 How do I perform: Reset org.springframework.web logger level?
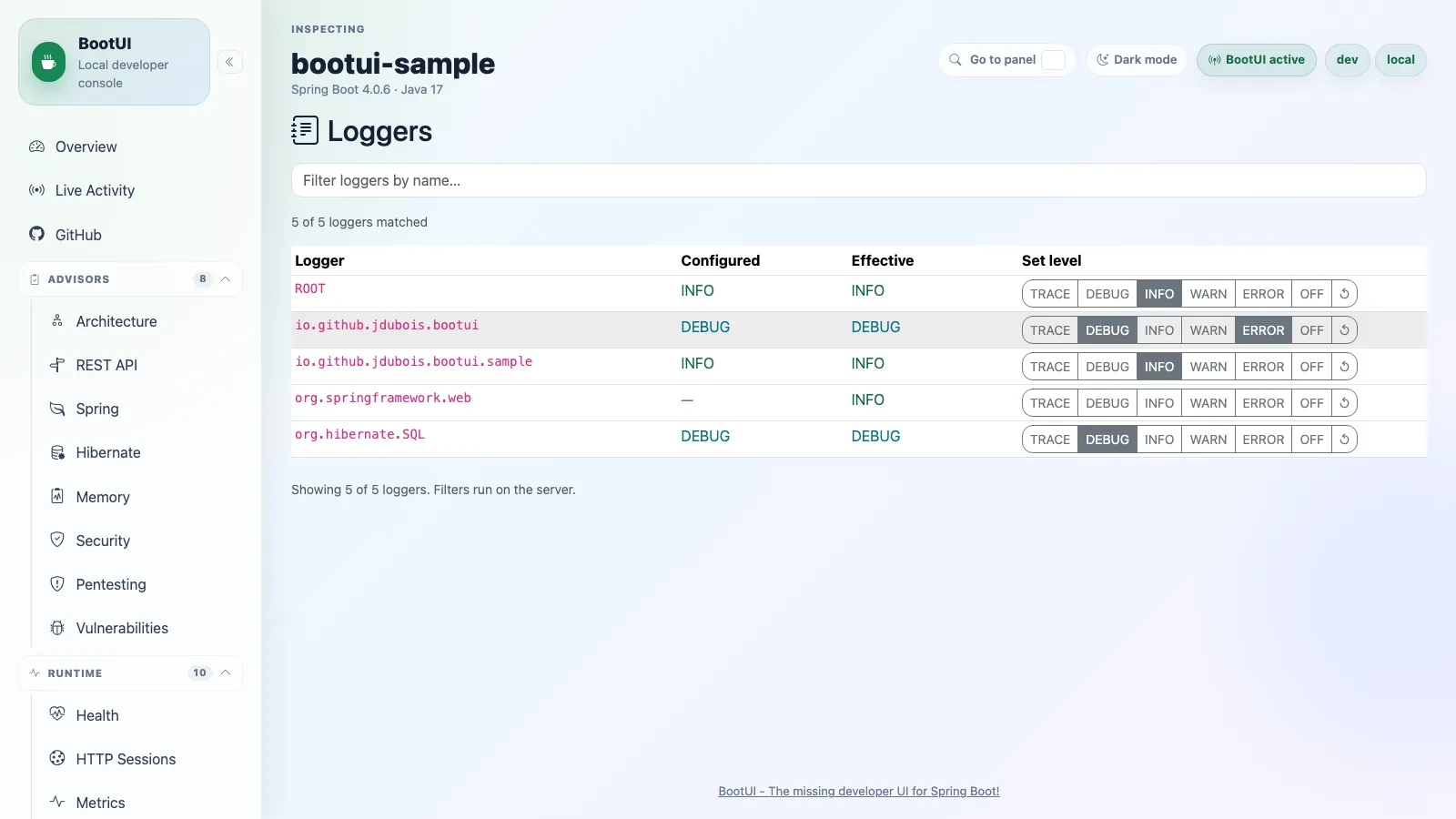click(x=1344, y=403)
